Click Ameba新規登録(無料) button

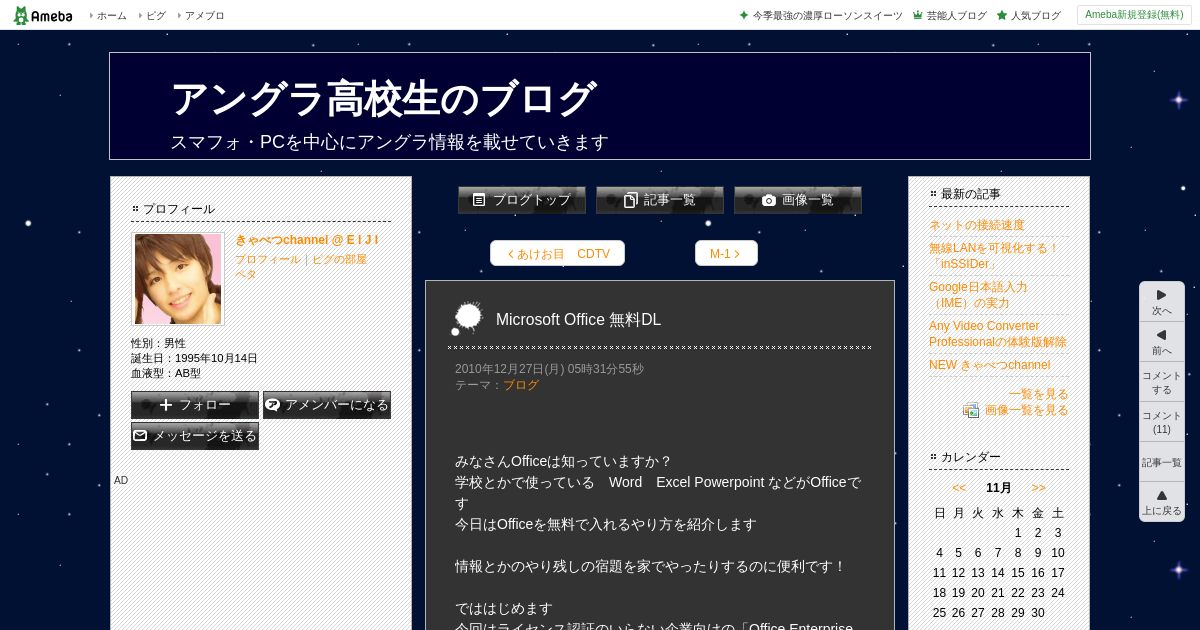(x=1134, y=15)
